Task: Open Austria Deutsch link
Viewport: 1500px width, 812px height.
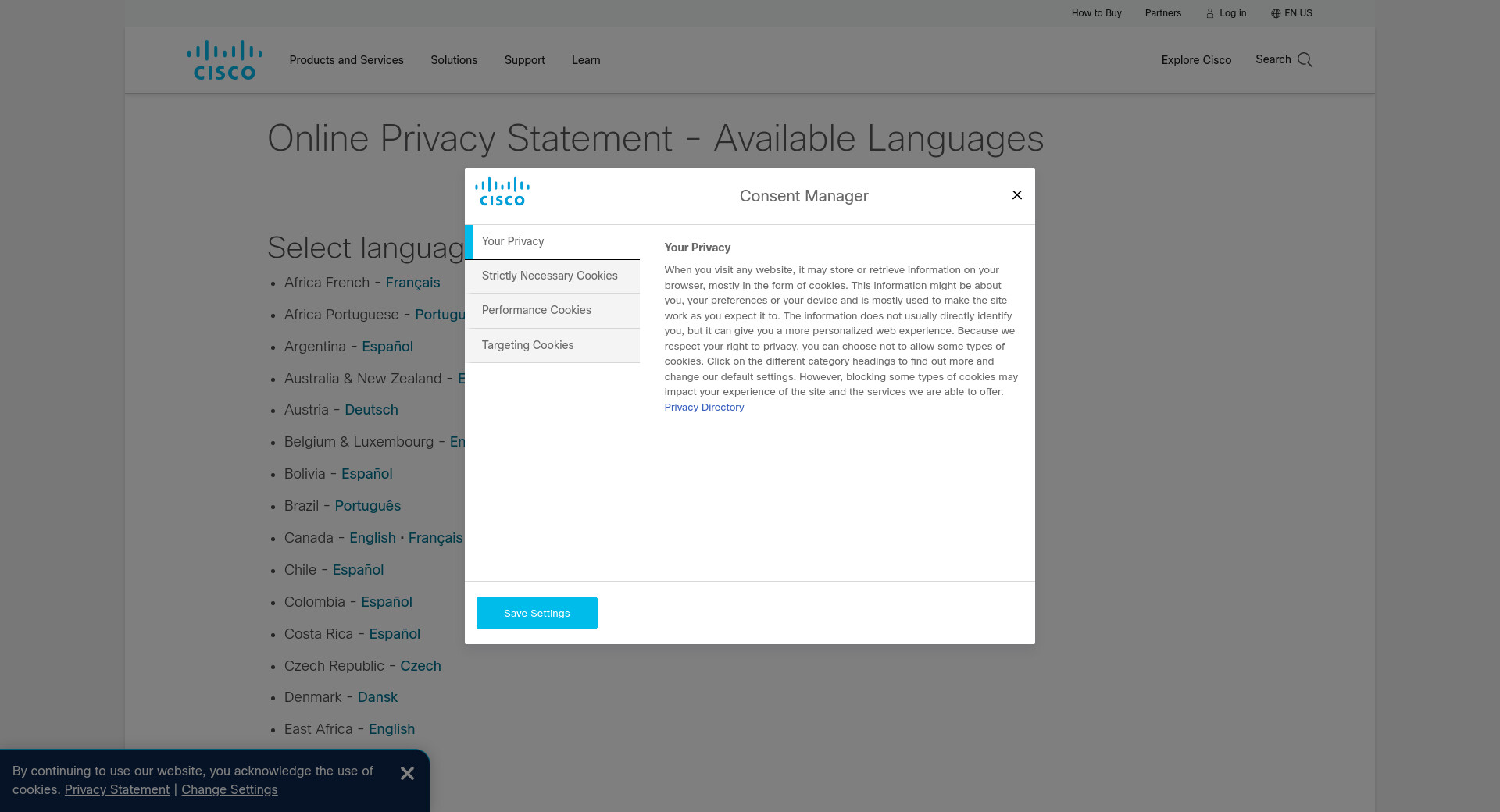Action: click(371, 410)
